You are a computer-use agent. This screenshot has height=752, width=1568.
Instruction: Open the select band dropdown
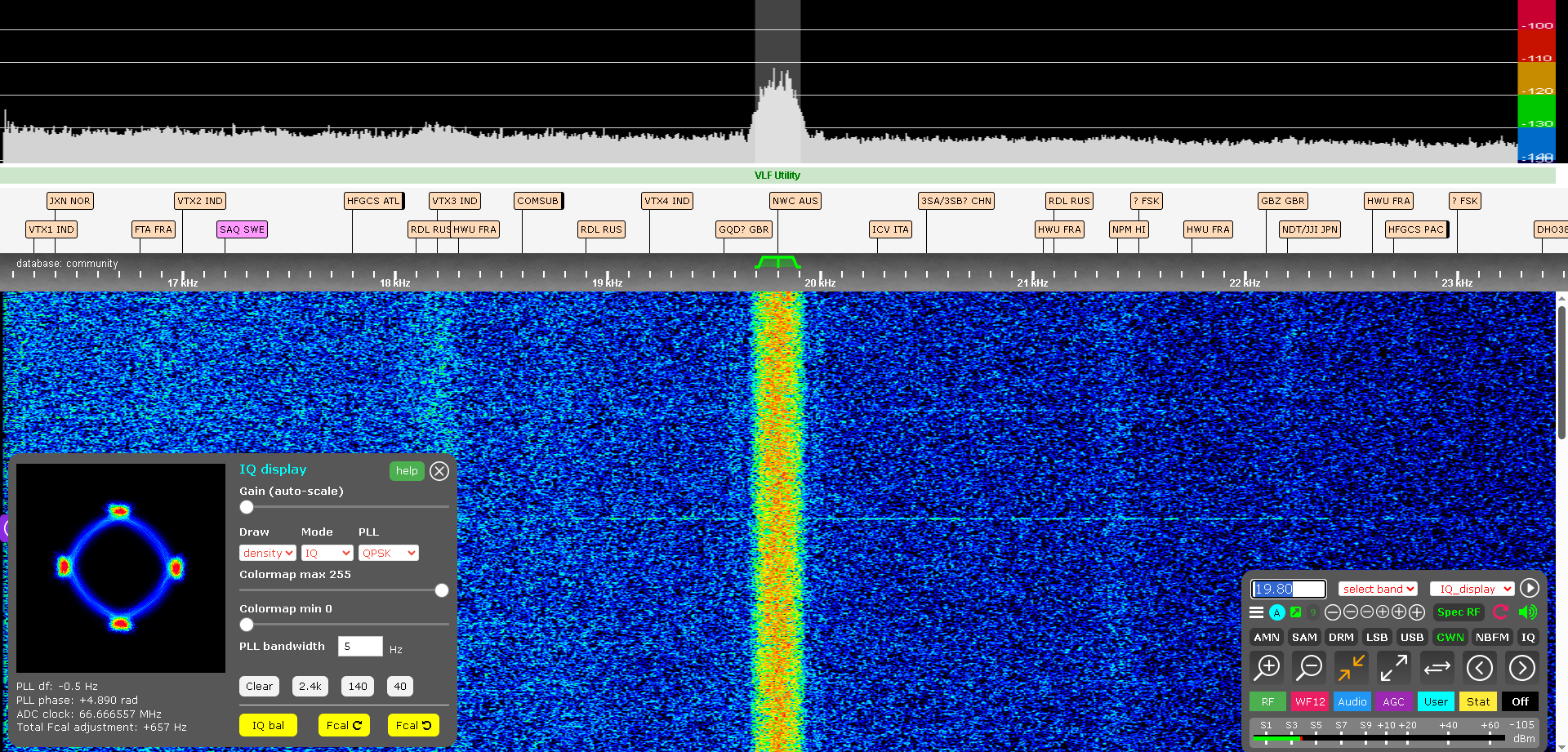tap(1378, 589)
